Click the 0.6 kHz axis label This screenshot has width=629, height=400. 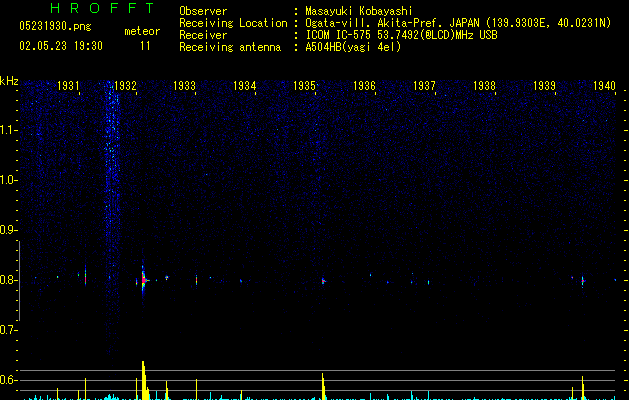pos(8,380)
